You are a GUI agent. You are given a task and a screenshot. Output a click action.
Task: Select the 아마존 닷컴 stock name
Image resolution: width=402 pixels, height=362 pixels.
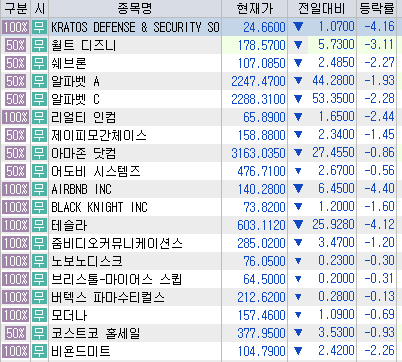[84, 153]
